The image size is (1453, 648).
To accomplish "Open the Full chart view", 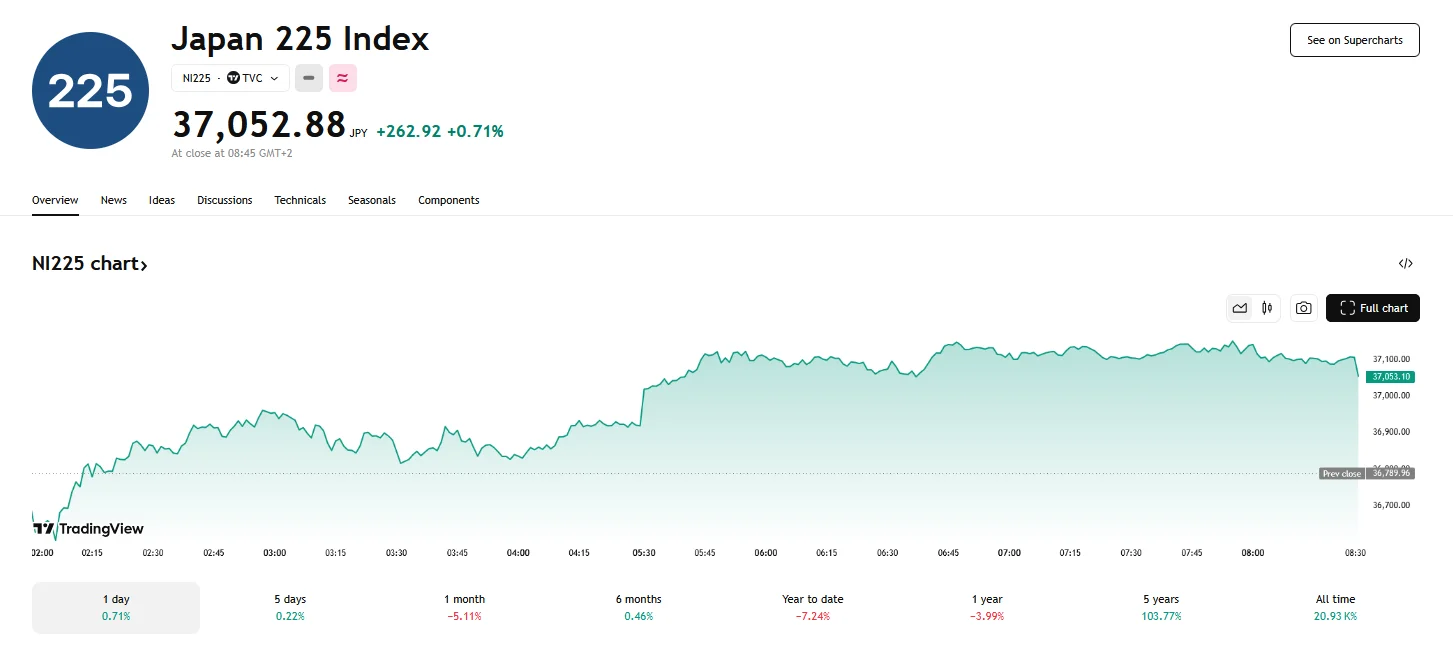I will pos(1373,308).
